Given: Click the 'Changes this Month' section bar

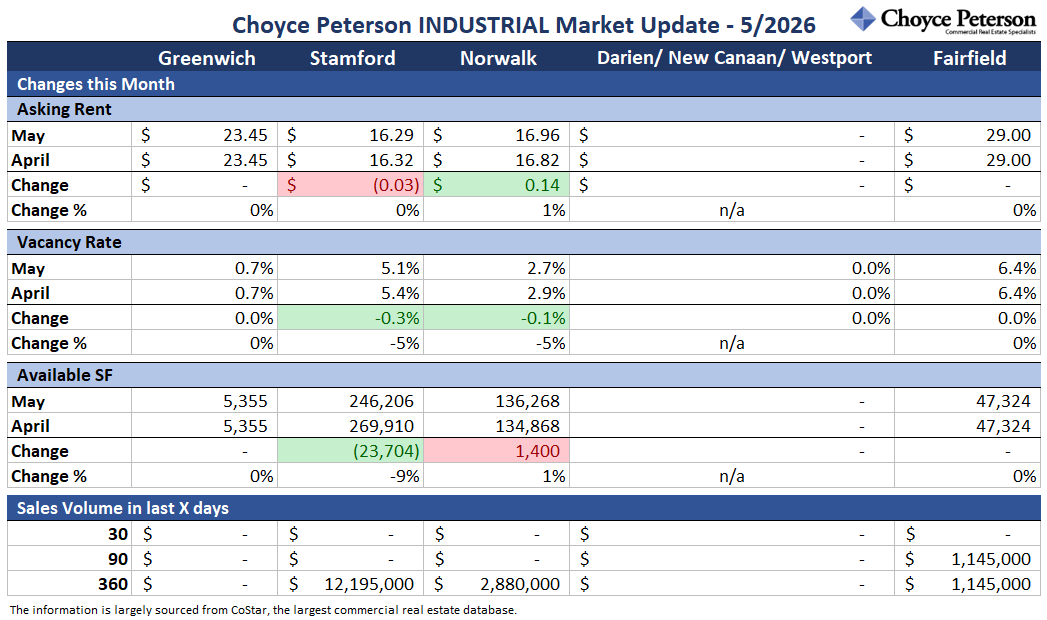Looking at the screenshot, I should (x=524, y=84).
